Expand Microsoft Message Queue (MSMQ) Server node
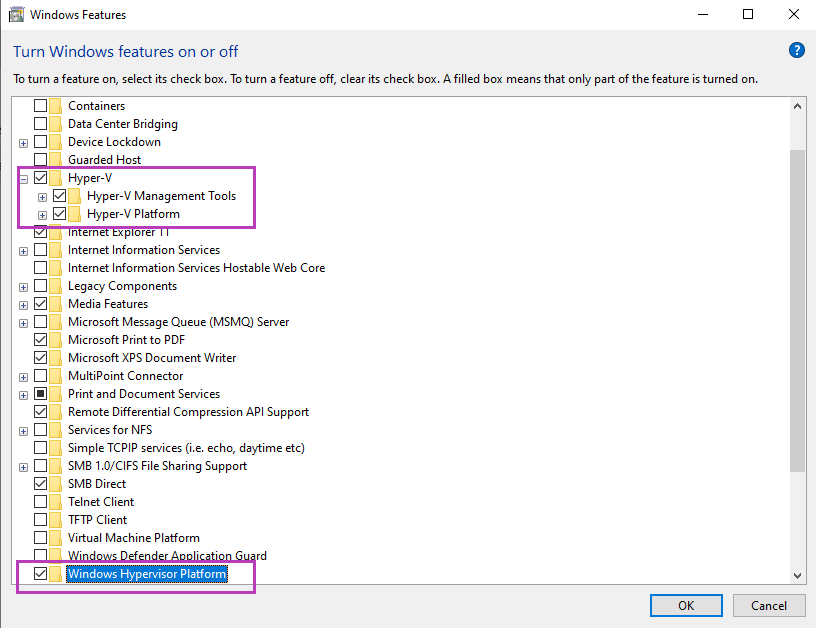This screenshot has height=628, width=816. (23, 324)
